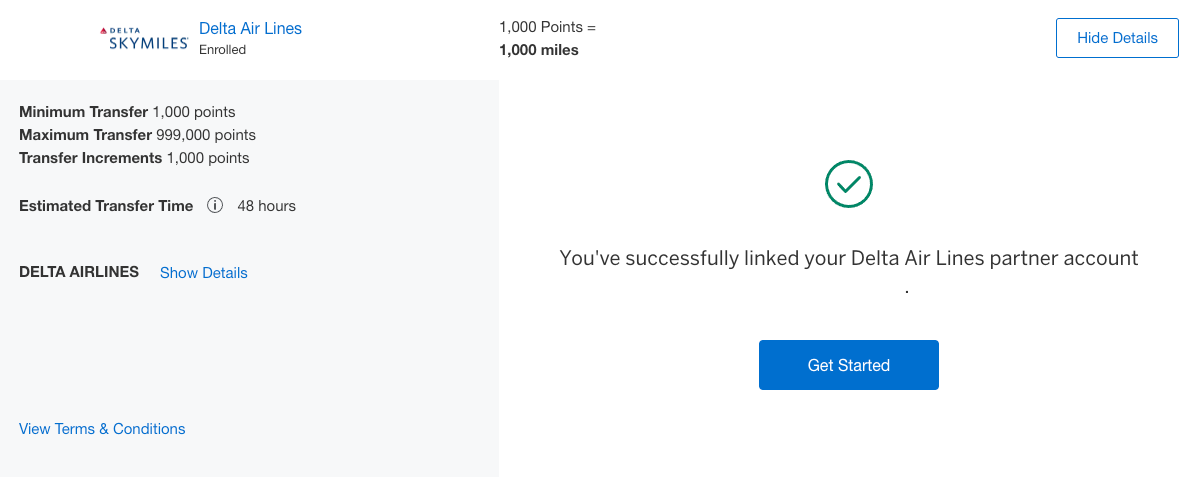
Task: Click the bold "1,000 miles" text
Action: pos(538,49)
